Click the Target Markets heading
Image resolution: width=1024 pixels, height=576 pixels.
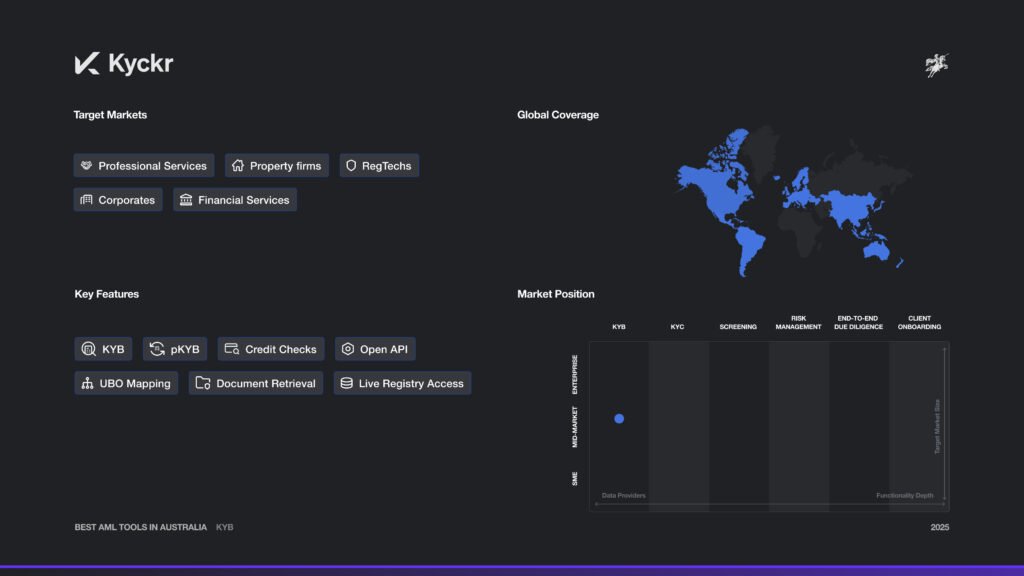coord(110,115)
